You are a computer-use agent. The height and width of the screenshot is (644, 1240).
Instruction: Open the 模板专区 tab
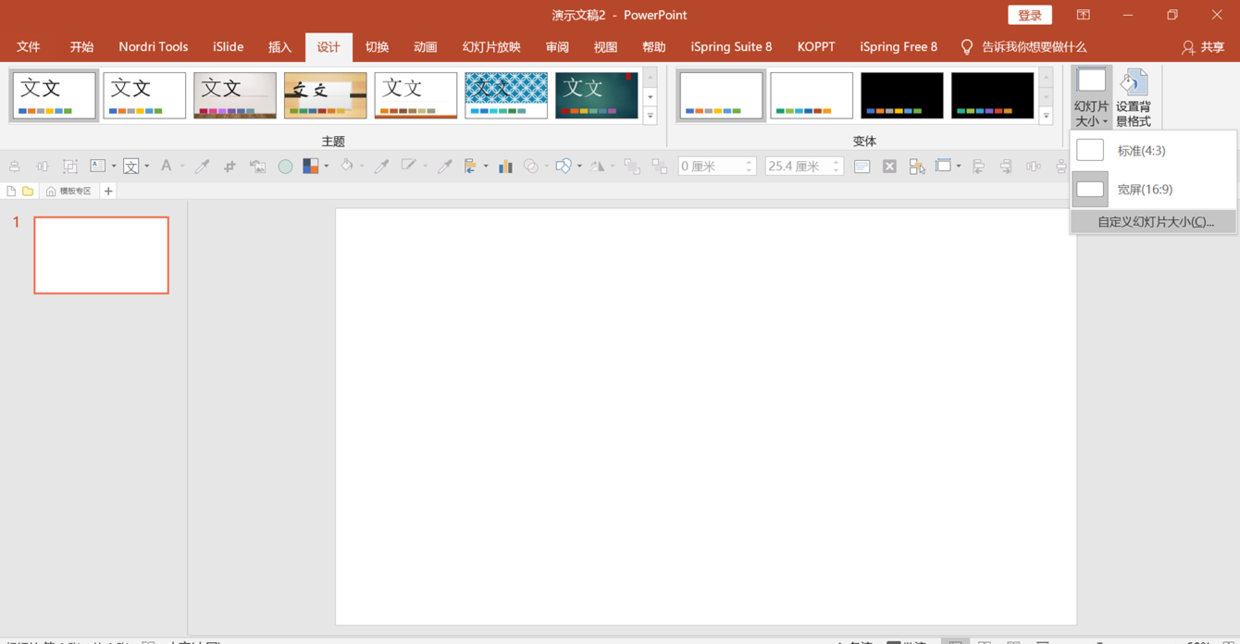pyautogui.click(x=69, y=191)
